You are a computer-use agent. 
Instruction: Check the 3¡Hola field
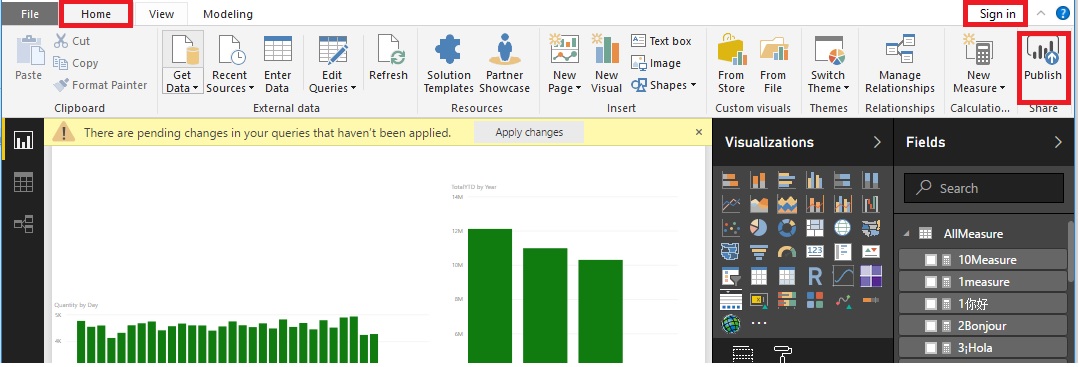click(x=930, y=348)
